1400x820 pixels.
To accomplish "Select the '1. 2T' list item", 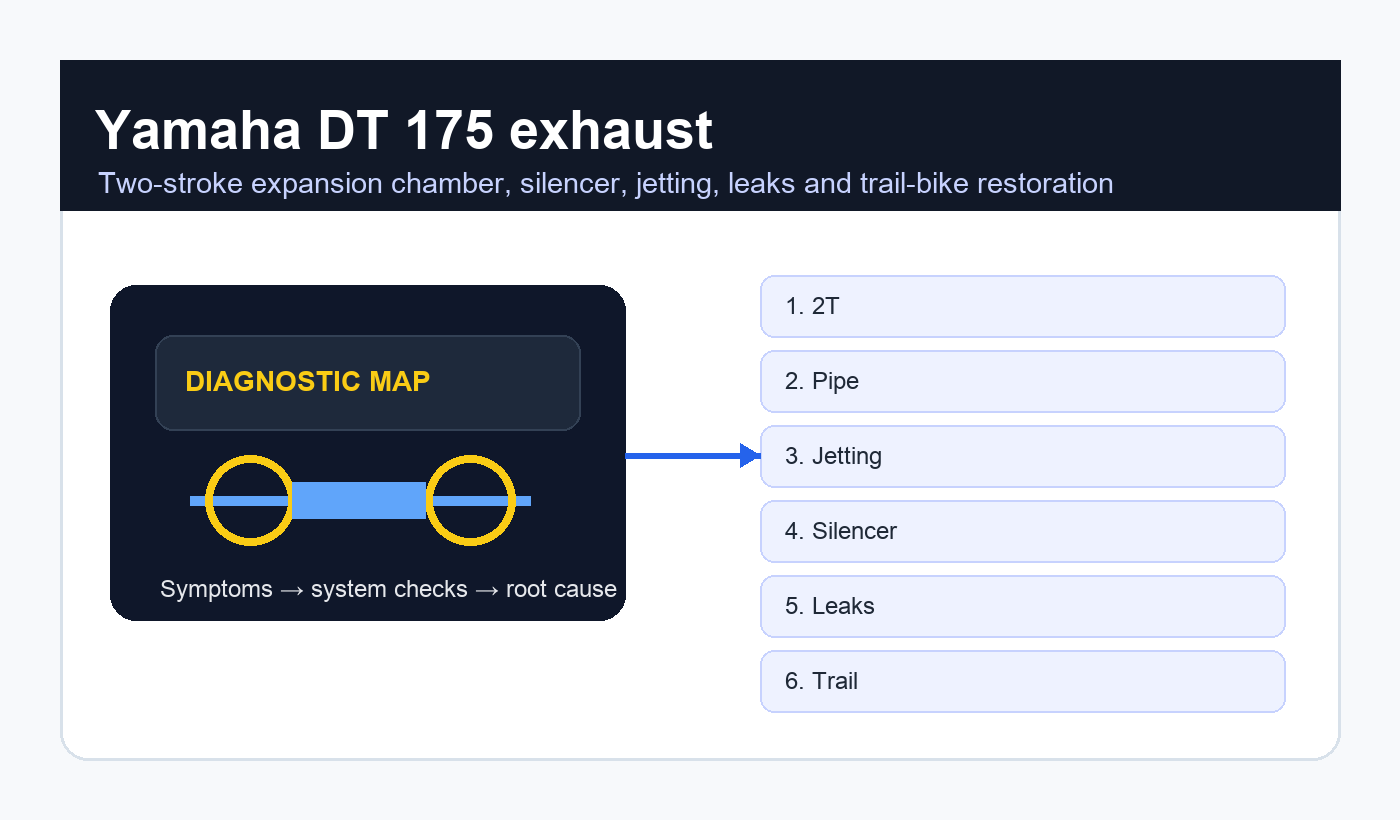I will 1022,306.
